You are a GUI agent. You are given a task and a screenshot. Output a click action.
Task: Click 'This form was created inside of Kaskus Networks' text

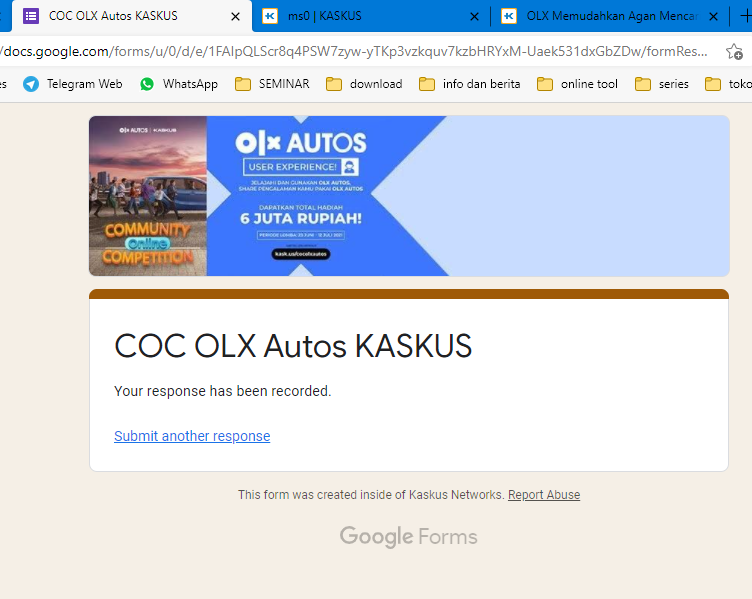click(371, 494)
